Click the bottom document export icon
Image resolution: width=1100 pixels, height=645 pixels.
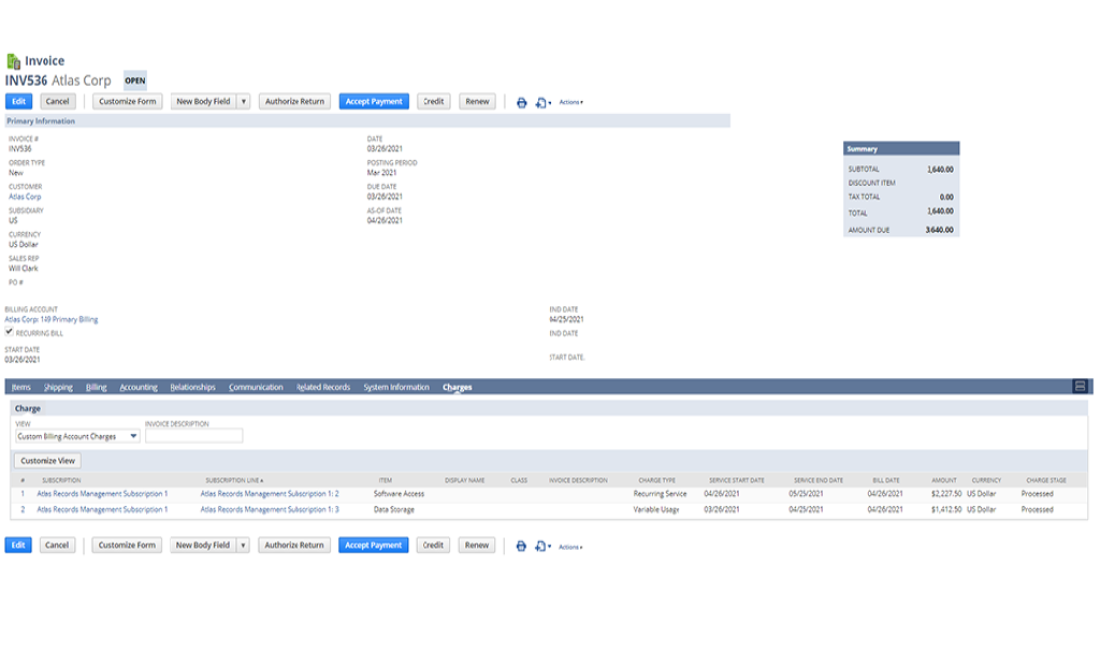coord(541,546)
